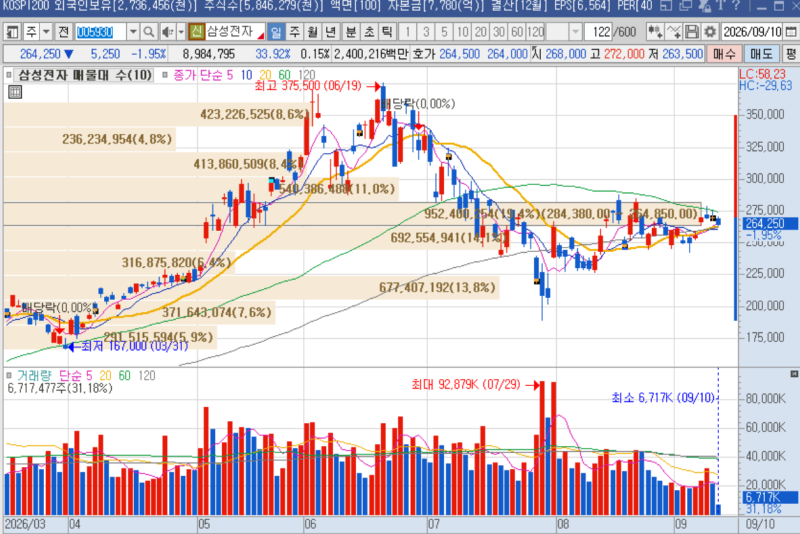This screenshot has height=534, width=800.
Task: Click the 30 interval button
Action: click(499, 32)
